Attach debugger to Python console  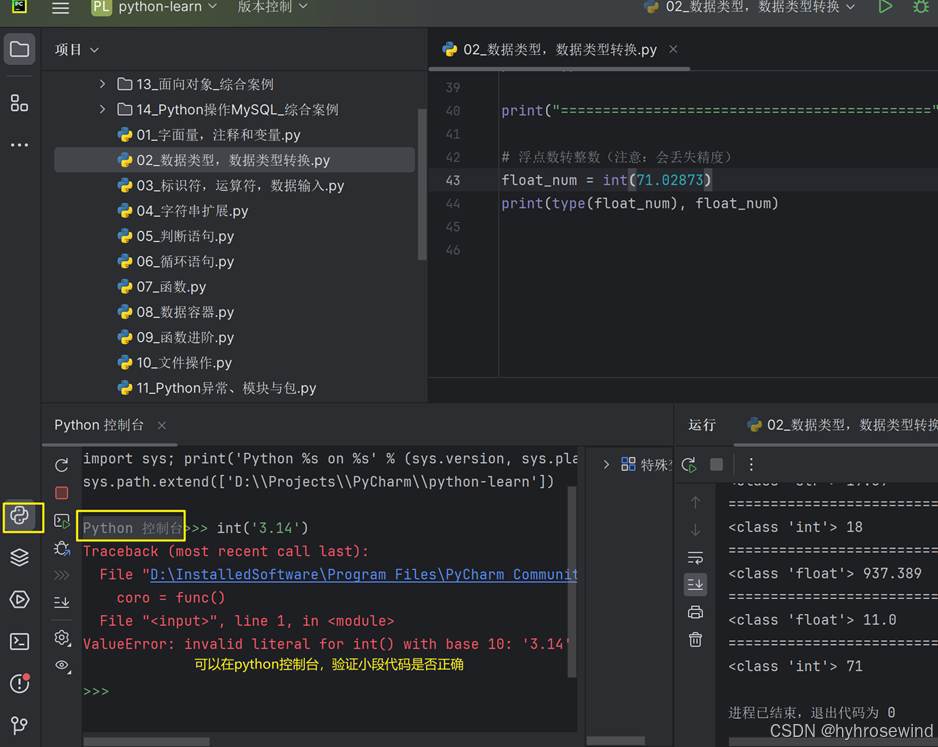pyautogui.click(x=62, y=548)
